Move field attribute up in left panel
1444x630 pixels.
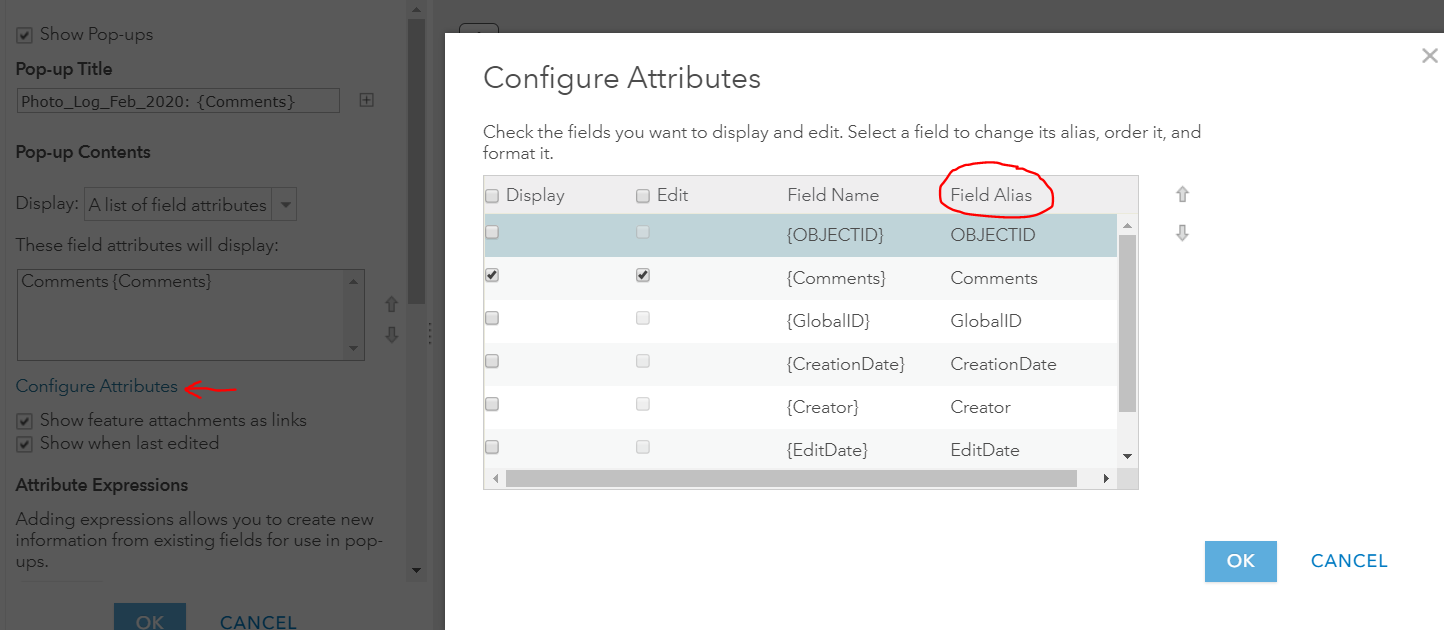(392, 304)
